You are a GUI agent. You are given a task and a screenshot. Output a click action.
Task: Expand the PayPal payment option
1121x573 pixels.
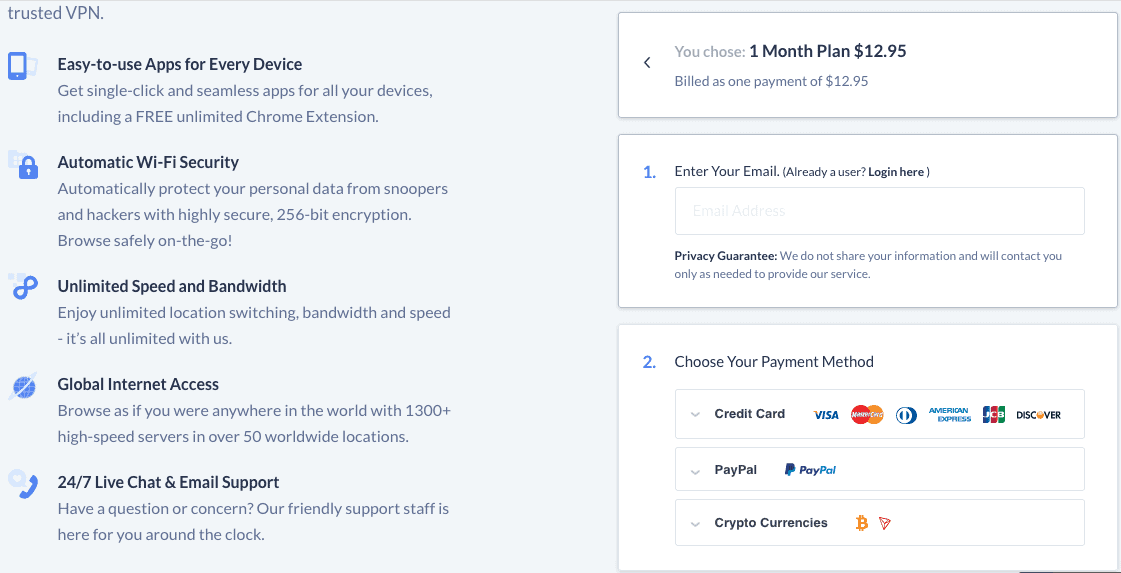pyautogui.click(x=879, y=469)
